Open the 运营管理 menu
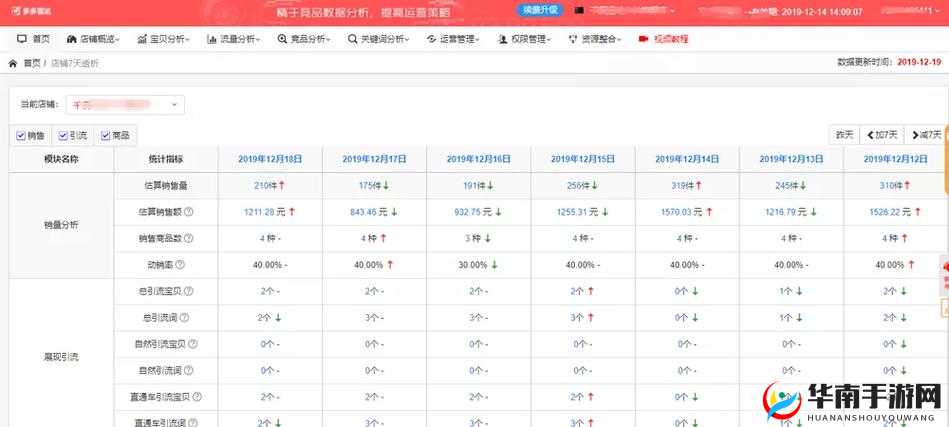Image resolution: width=949 pixels, height=427 pixels. click(459, 39)
